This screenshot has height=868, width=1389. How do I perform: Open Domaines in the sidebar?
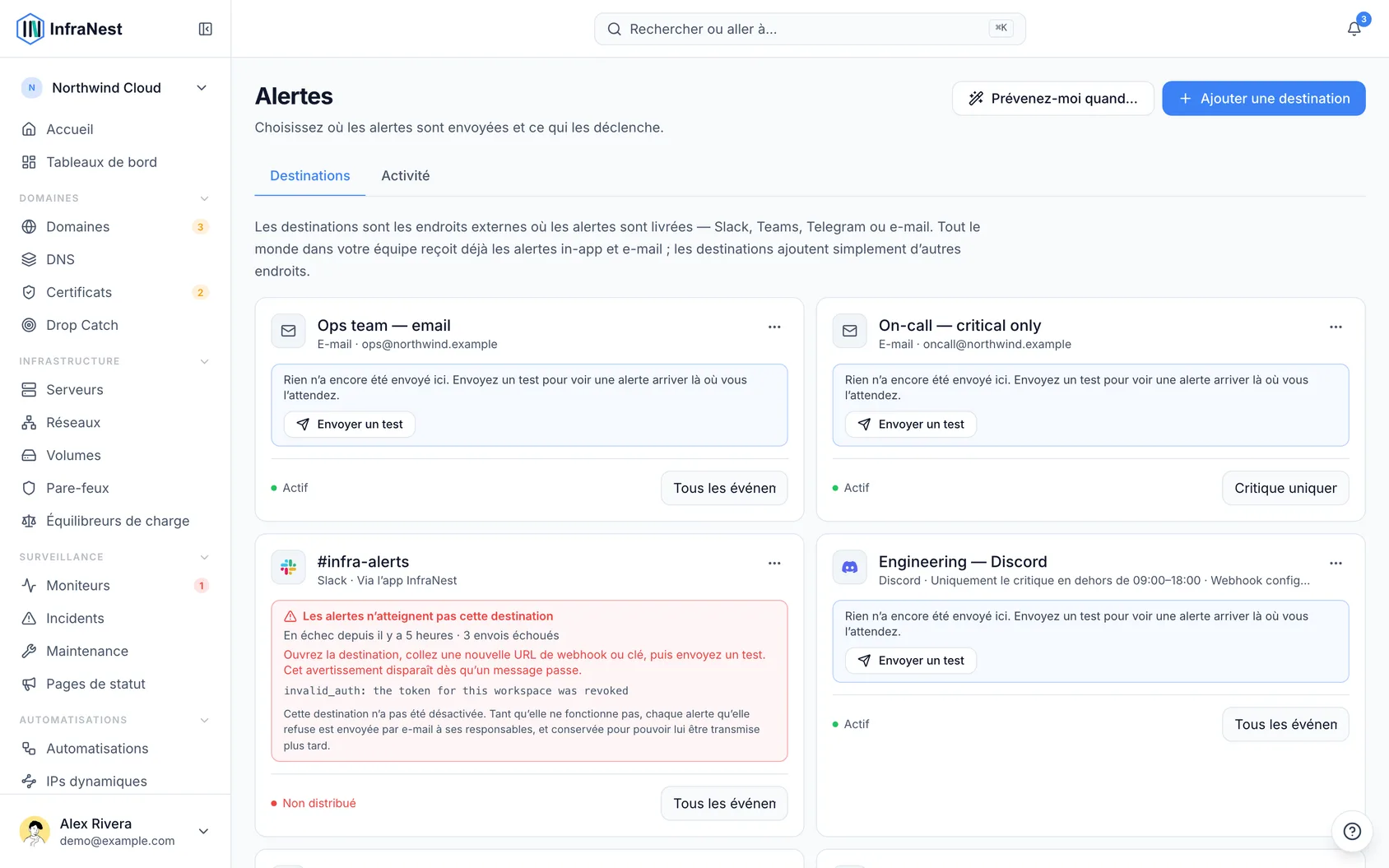[x=115, y=226]
